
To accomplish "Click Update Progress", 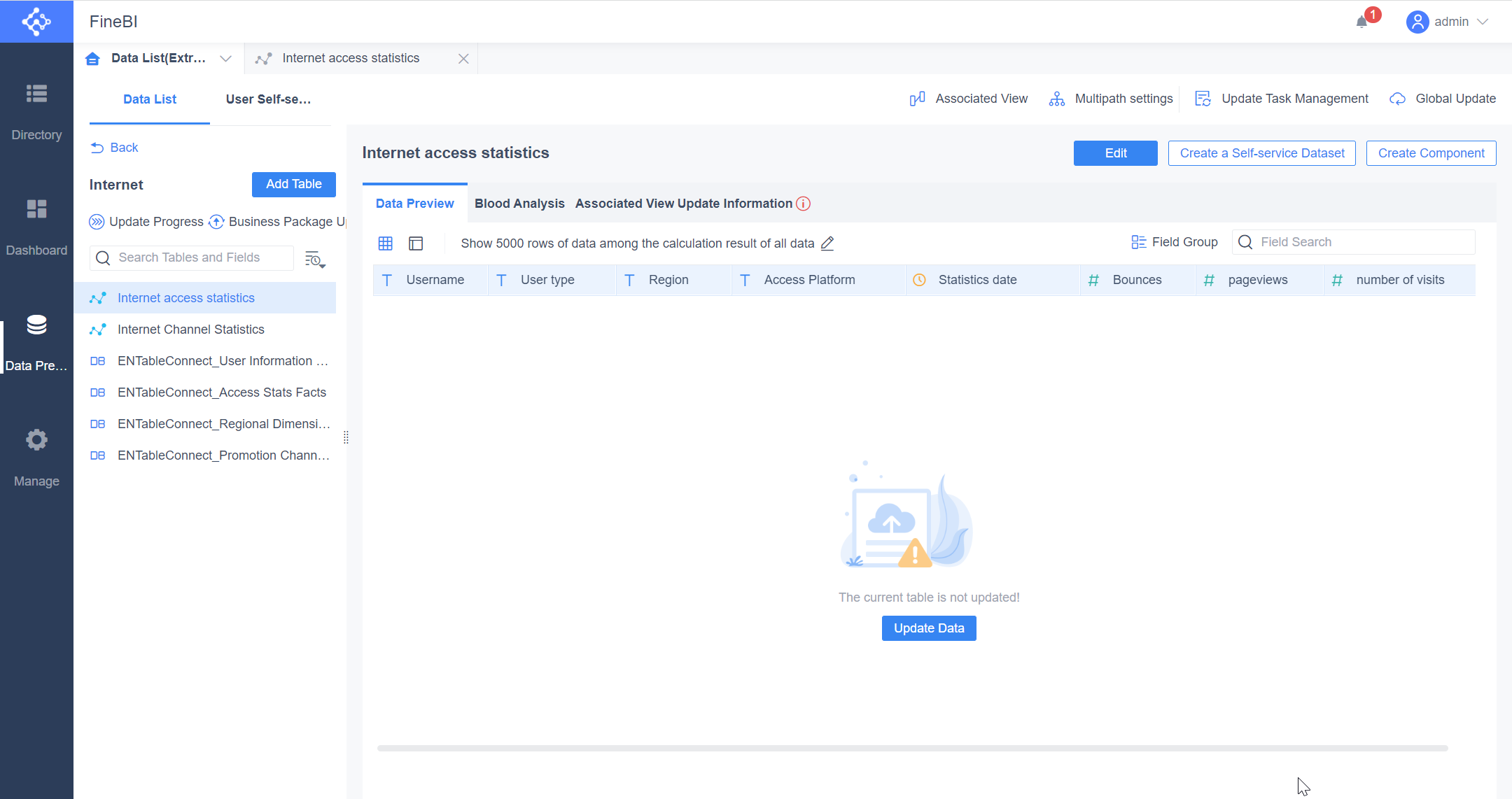I will [146, 222].
